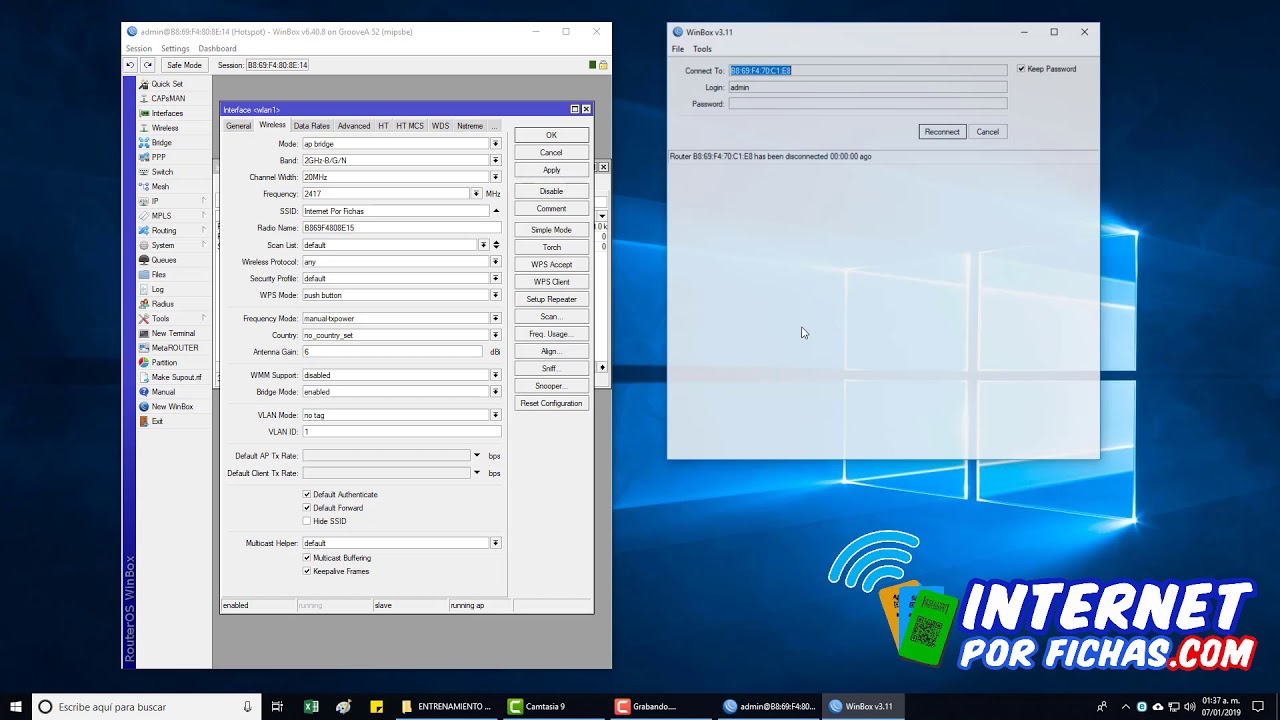Click the undo arrow in WinBox toolbar
Viewport: 1280px width, 720px height.
(x=130, y=65)
